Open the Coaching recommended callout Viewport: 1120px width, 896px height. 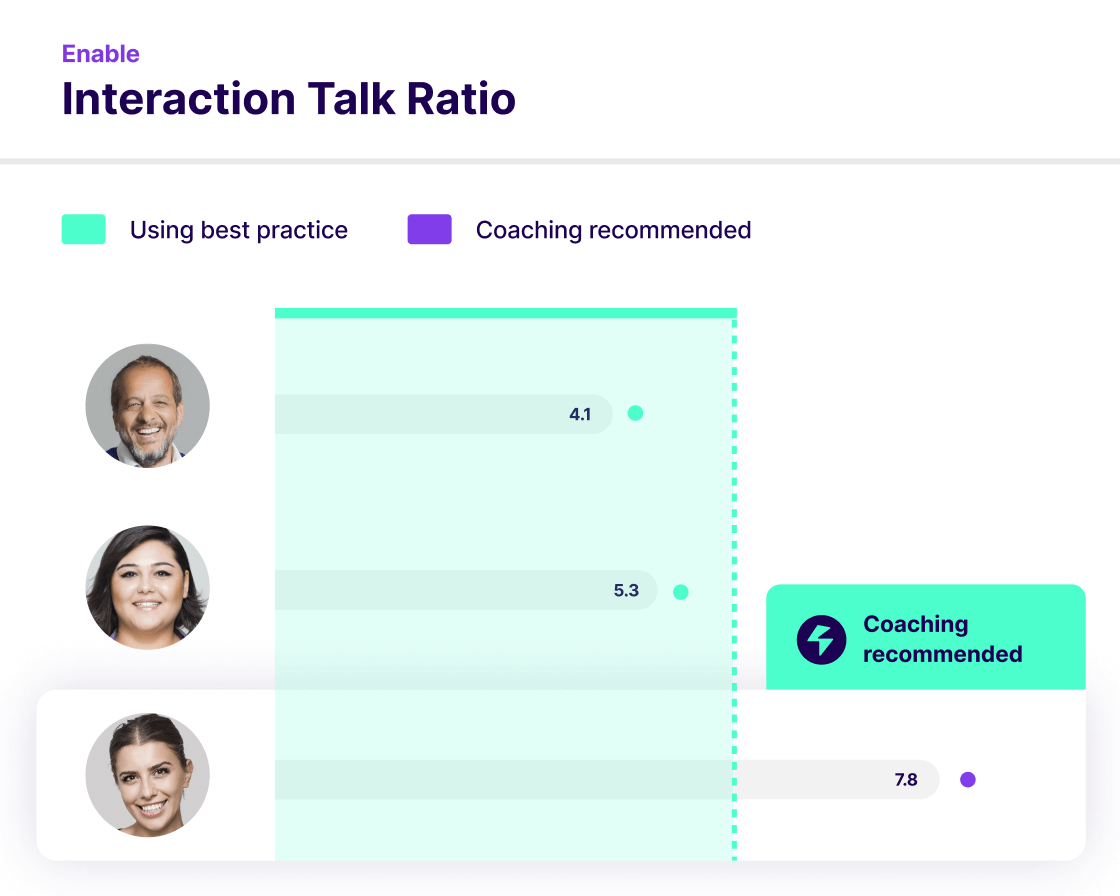pos(926,637)
